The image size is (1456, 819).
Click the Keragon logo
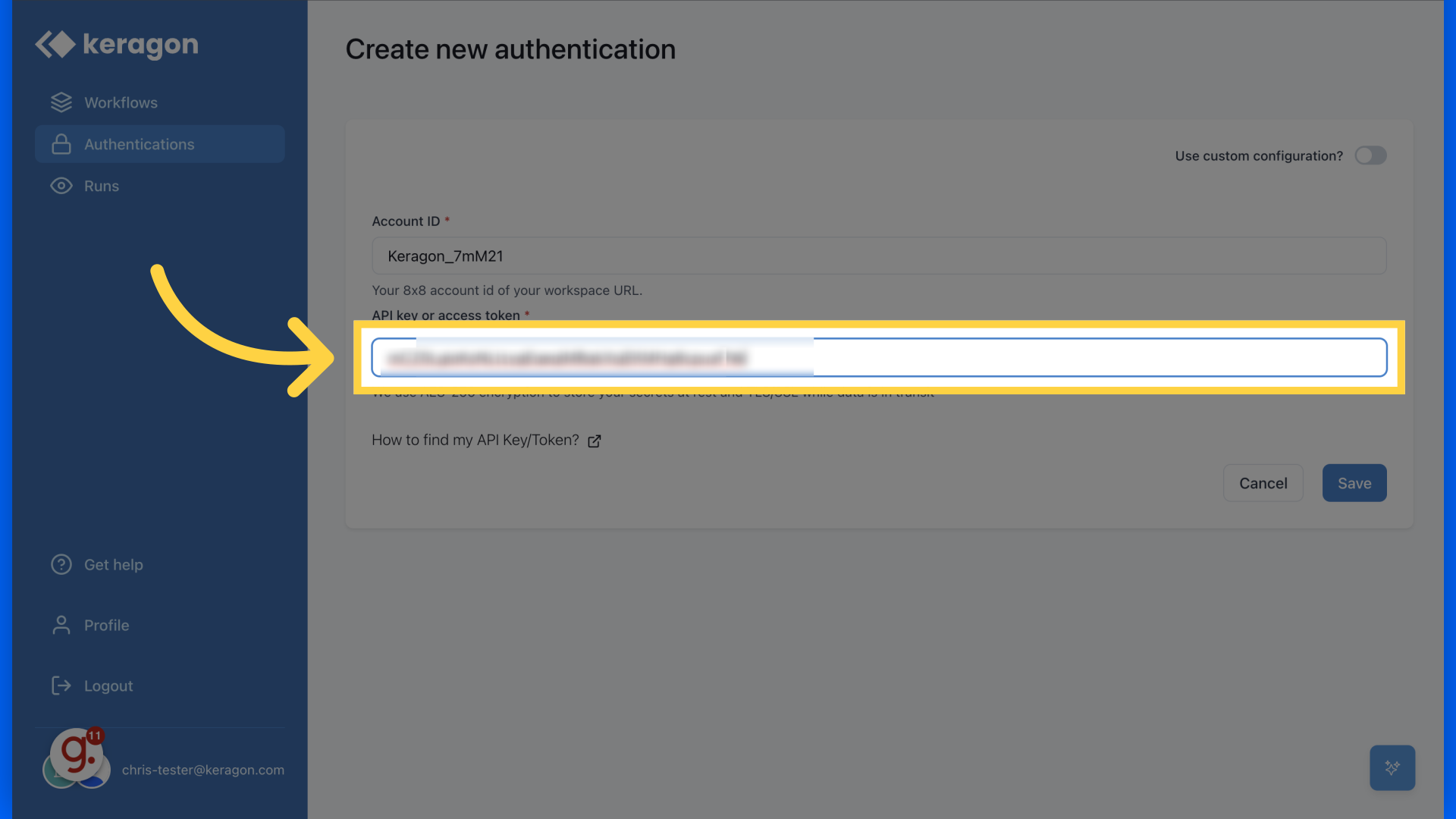[115, 44]
